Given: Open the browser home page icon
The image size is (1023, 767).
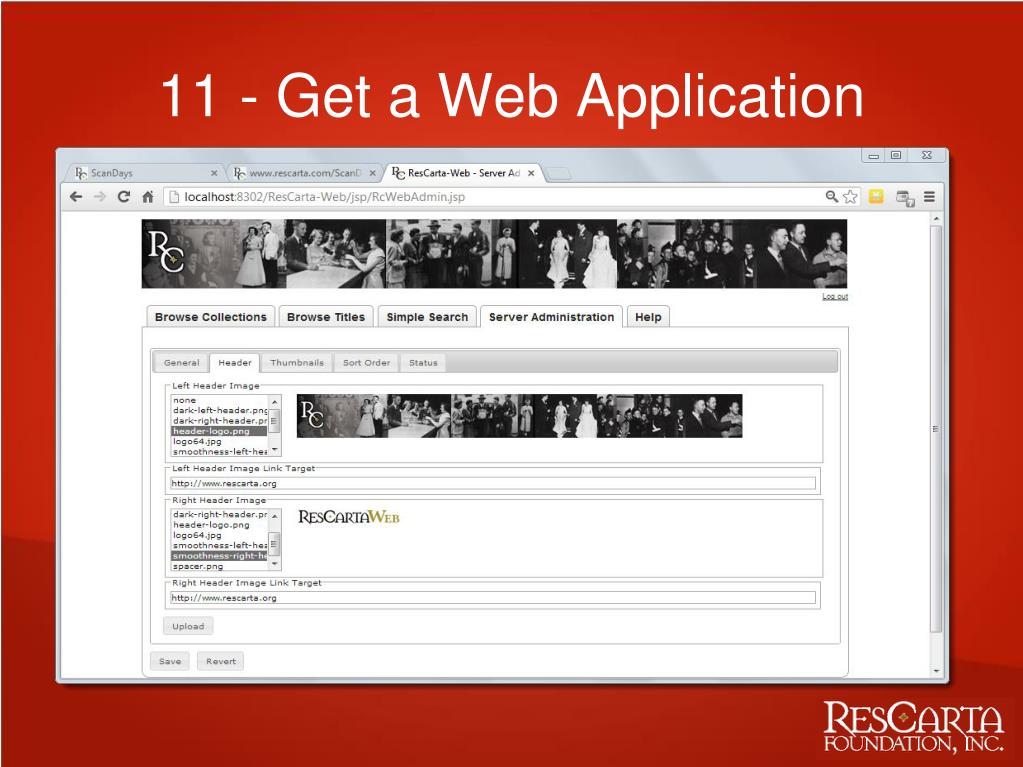Looking at the screenshot, I should pyautogui.click(x=148, y=196).
